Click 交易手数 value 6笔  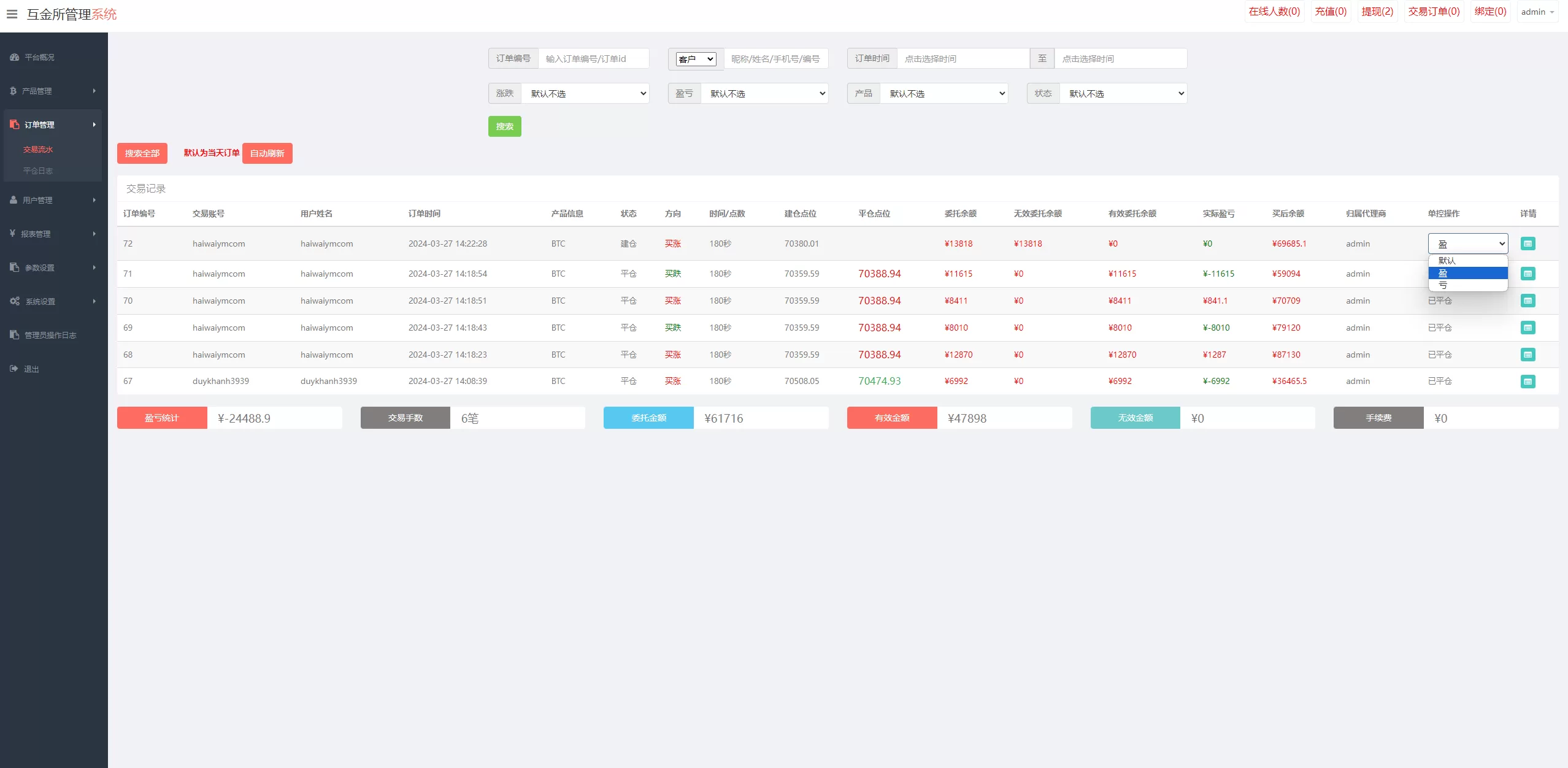pos(470,418)
